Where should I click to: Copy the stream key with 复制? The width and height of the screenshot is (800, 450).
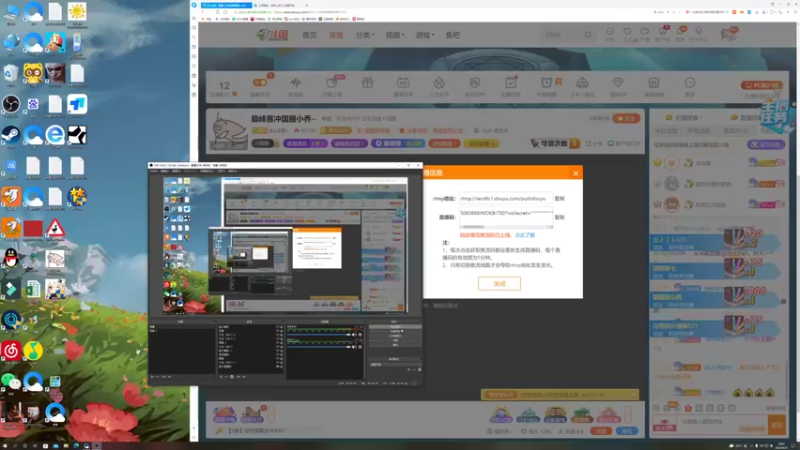560,217
